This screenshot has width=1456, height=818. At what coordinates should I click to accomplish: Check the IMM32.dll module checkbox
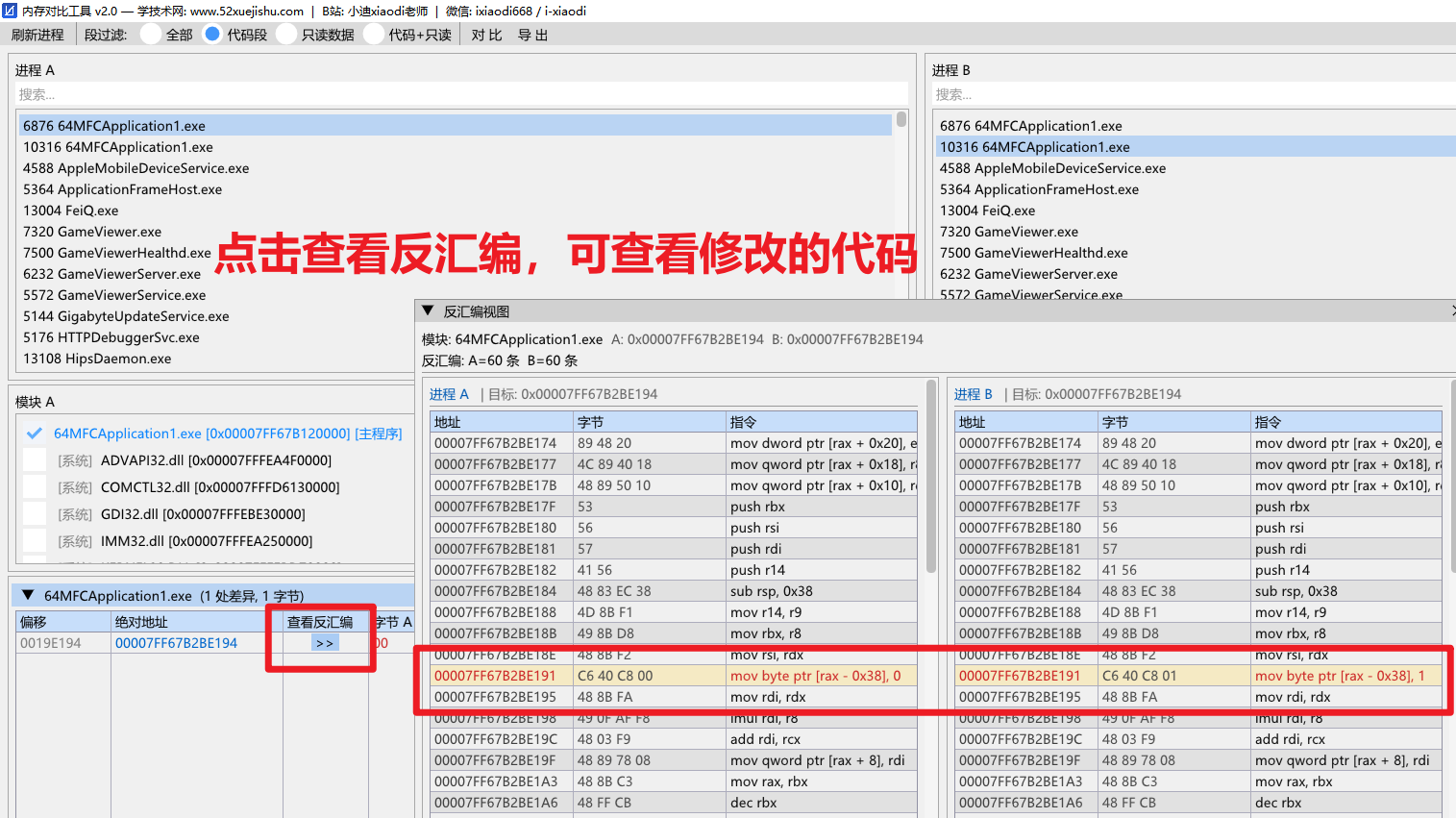tap(35, 541)
